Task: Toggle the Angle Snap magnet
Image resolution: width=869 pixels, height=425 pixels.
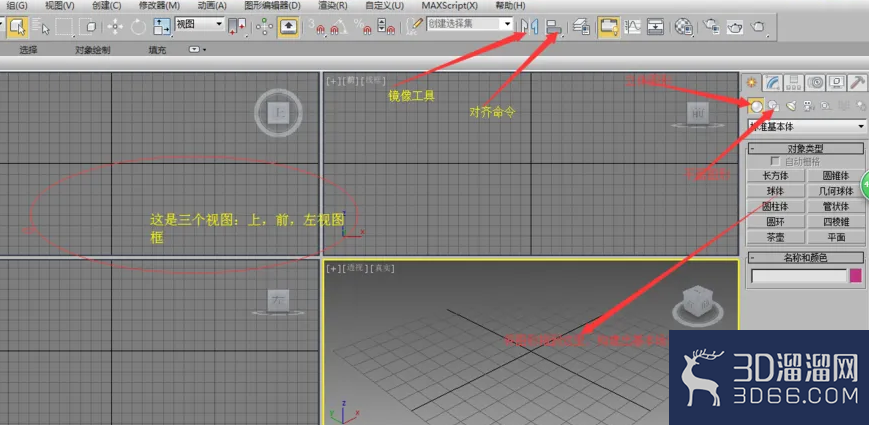Action: coord(339,26)
